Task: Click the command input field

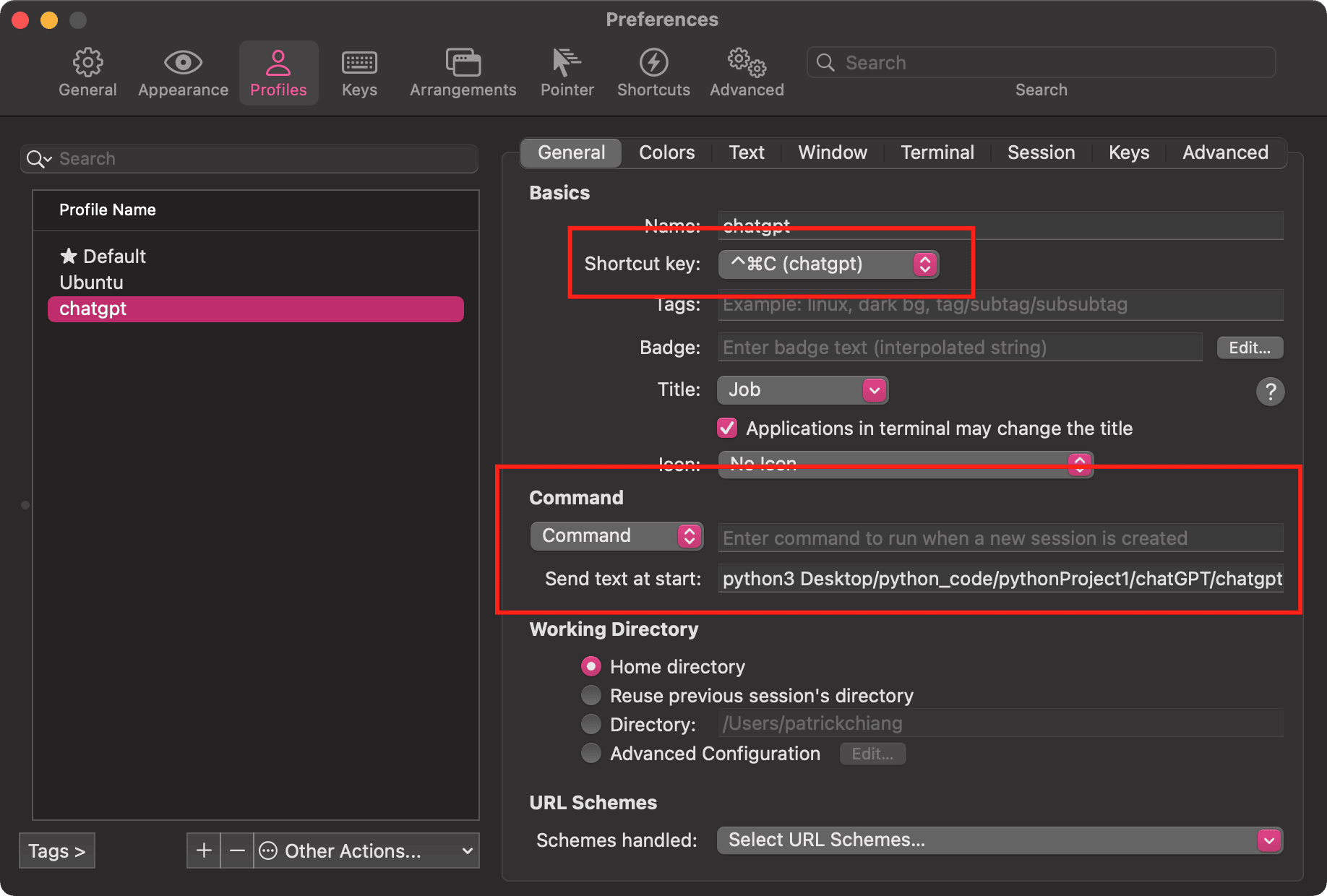Action: coord(1001,538)
